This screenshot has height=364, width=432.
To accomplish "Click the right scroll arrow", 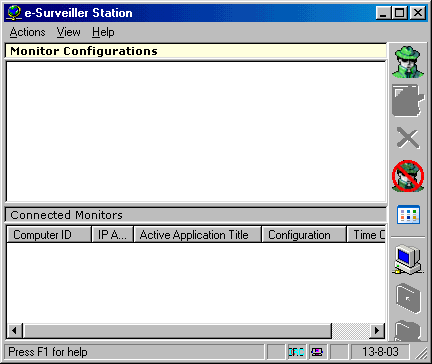I will 377,331.
